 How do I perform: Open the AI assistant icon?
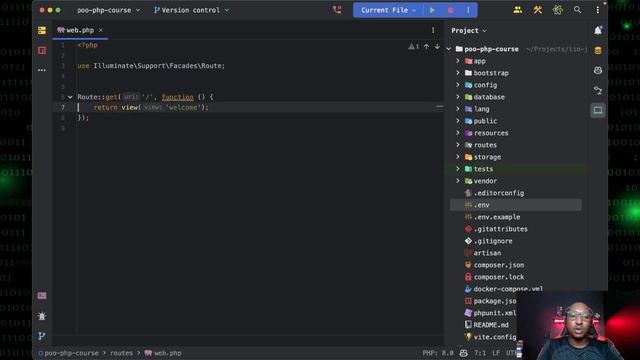pyautogui.click(x=558, y=10)
